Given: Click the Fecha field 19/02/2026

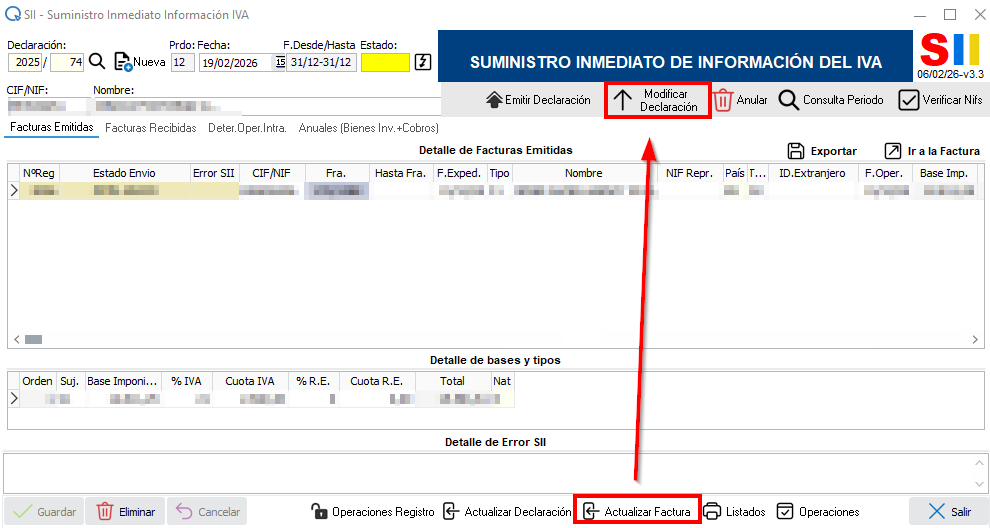Looking at the screenshot, I should 237,63.
